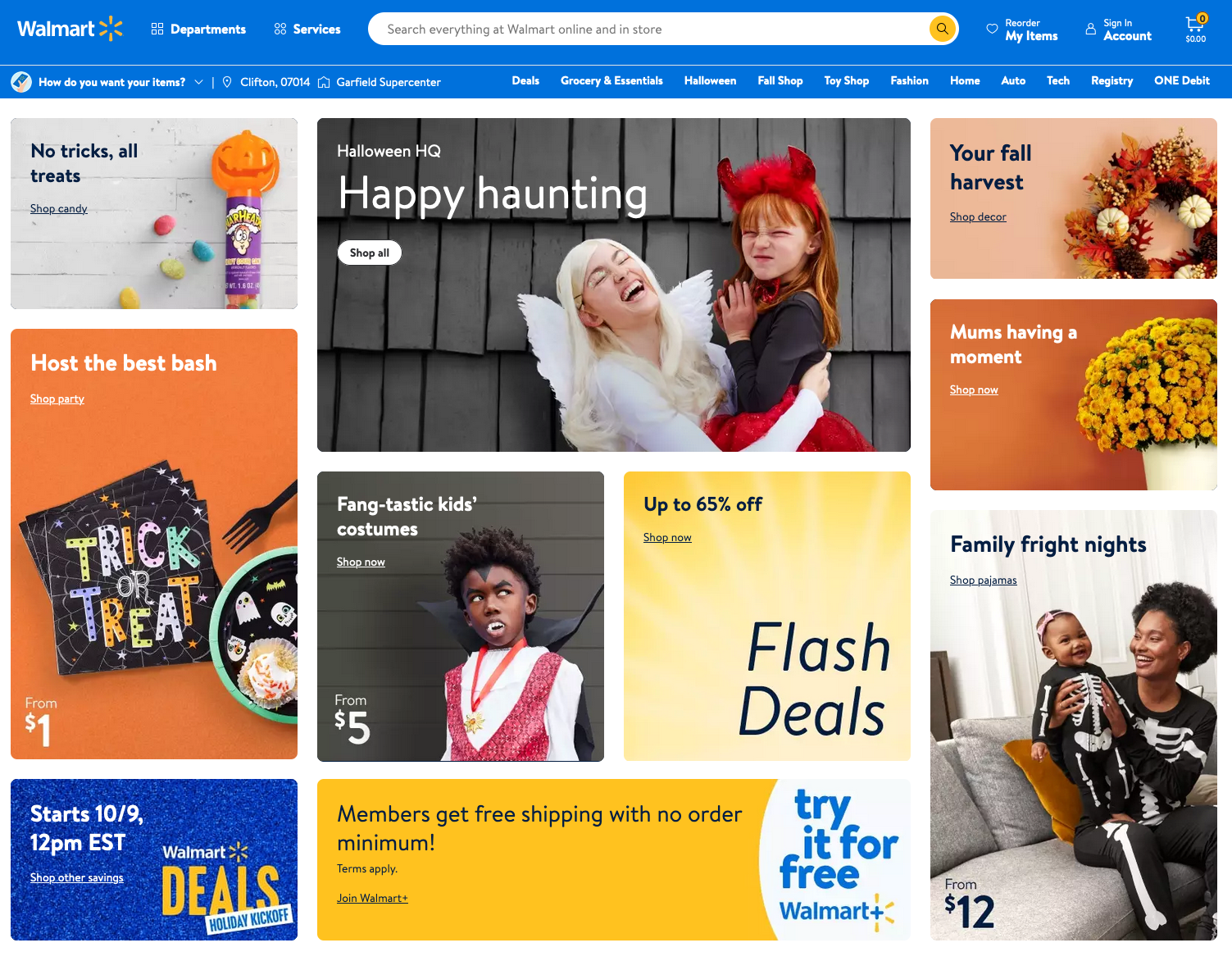1232x961 pixels.
Task: Follow the Join Walmart+ link
Action: point(372,898)
